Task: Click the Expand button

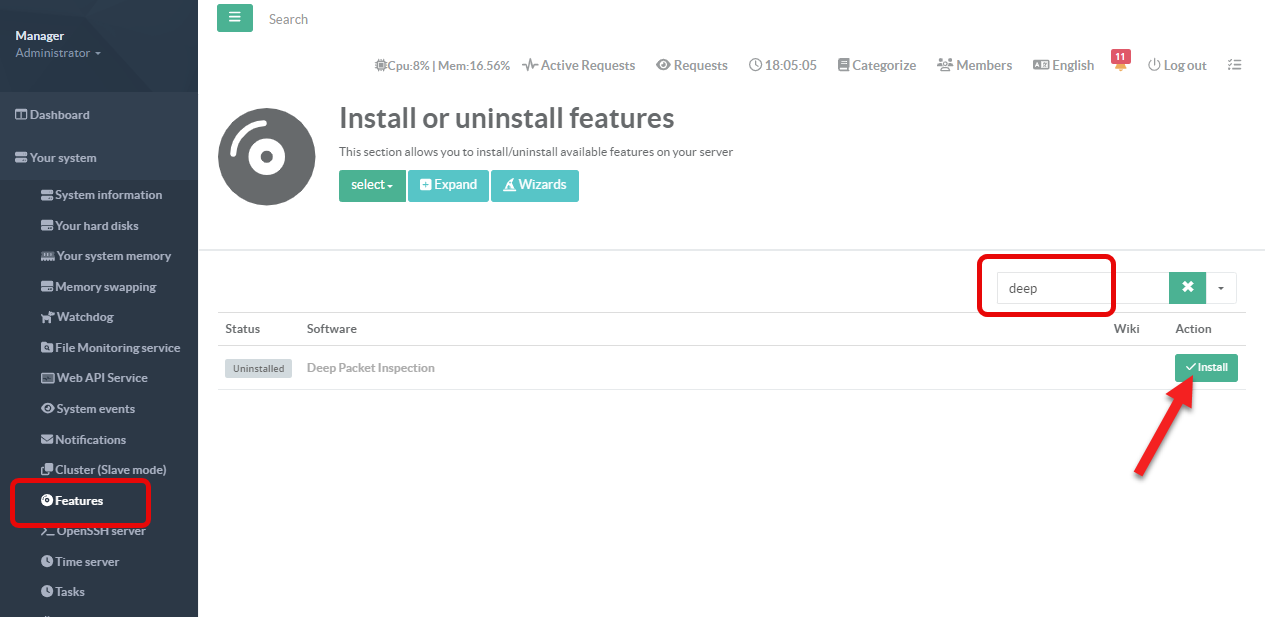Action: 448,185
